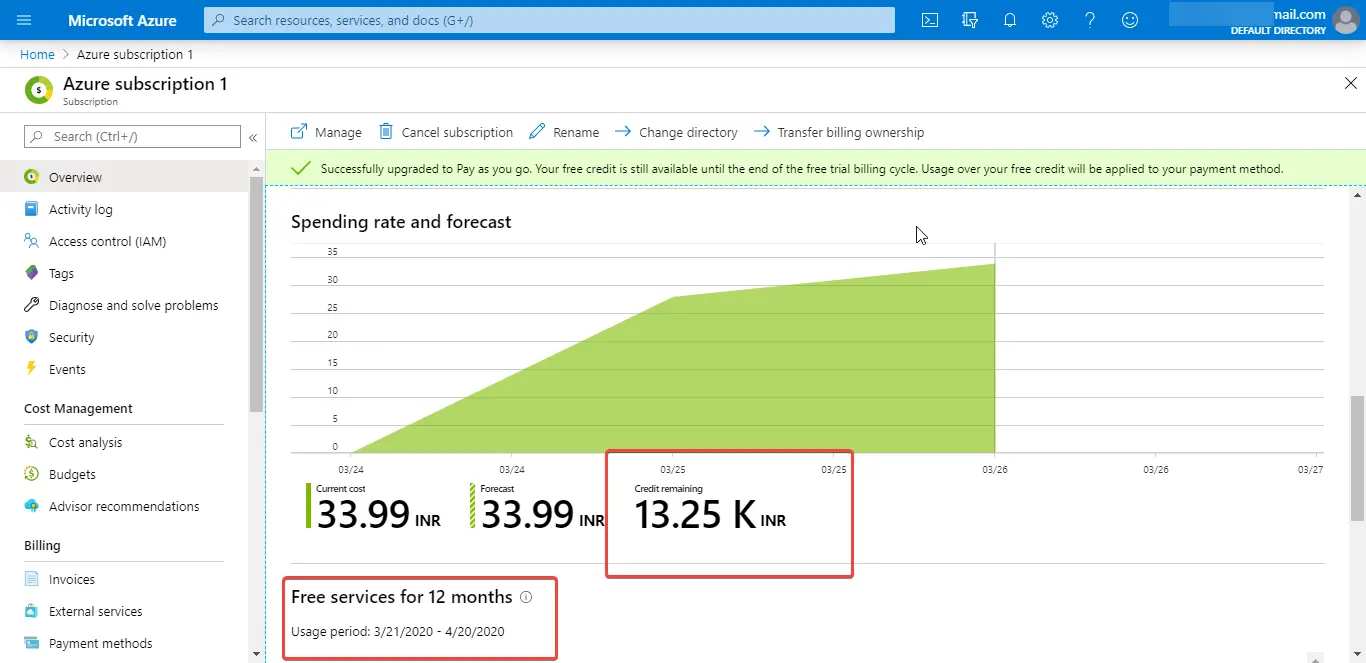Click the Usage period date text
This screenshot has width=1366, height=663.
click(x=398, y=631)
